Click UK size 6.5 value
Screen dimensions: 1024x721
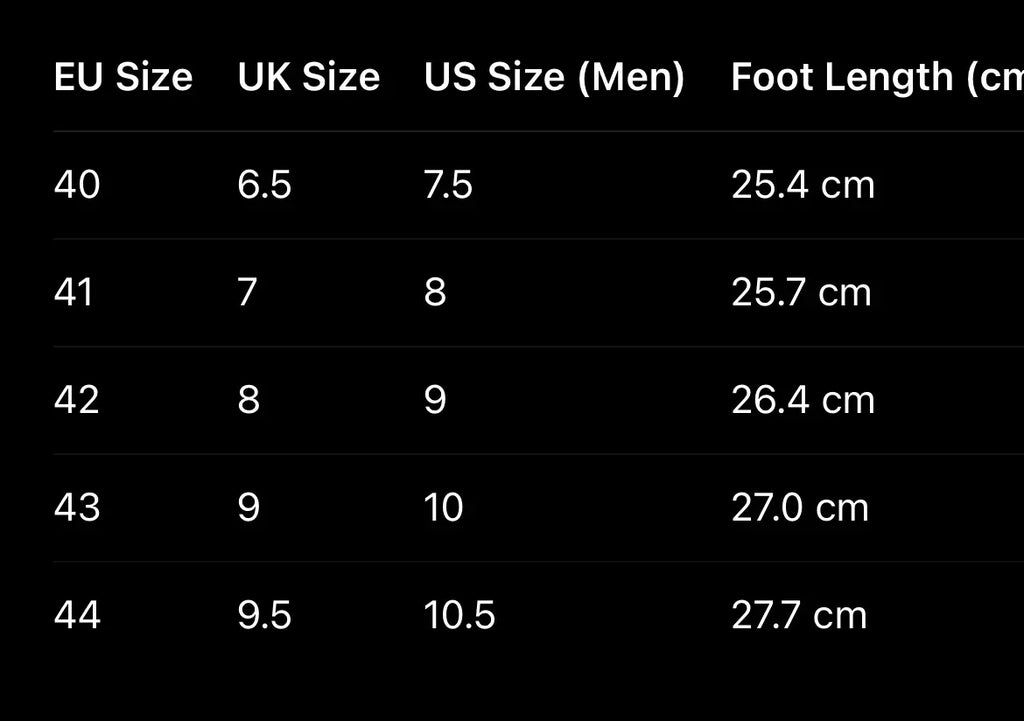(264, 185)
